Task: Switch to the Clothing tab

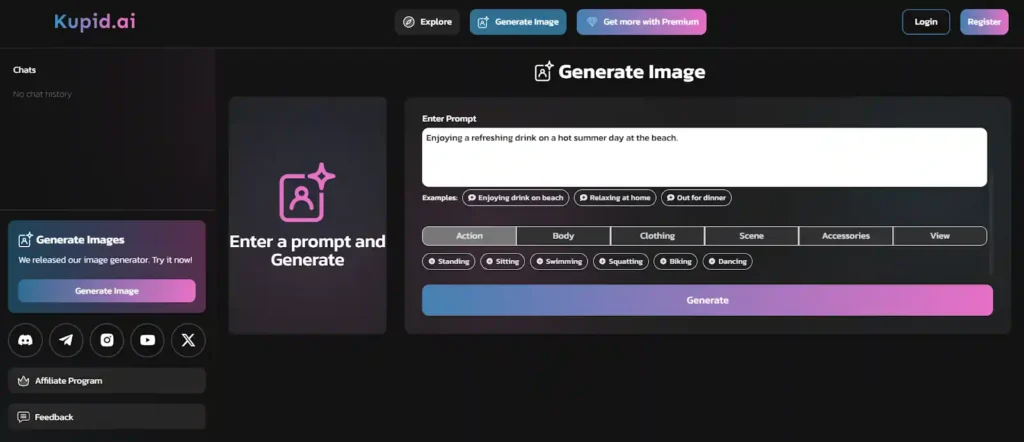Action: click(658, 236)
